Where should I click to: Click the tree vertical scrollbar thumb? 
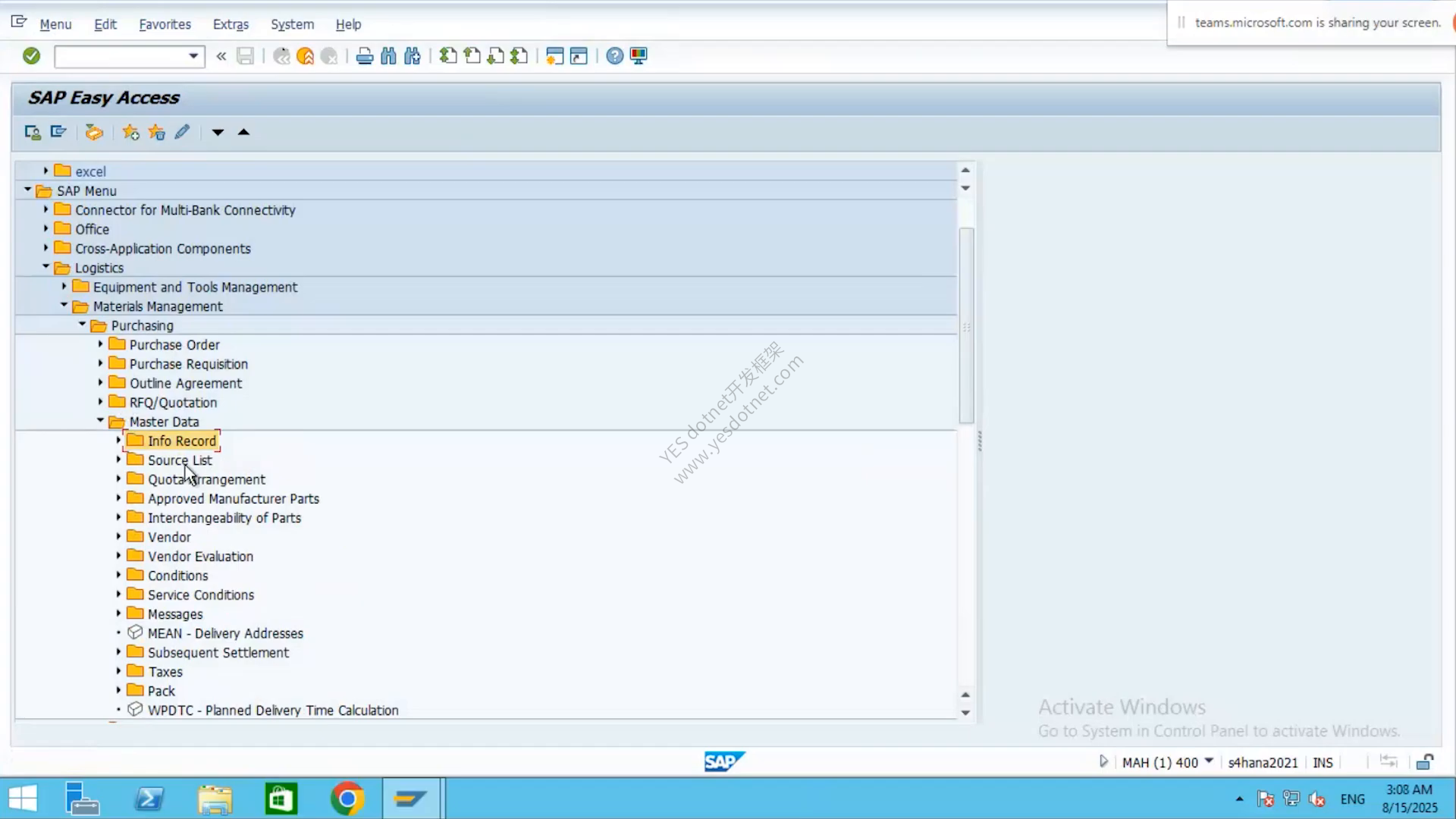click(966, 325)
